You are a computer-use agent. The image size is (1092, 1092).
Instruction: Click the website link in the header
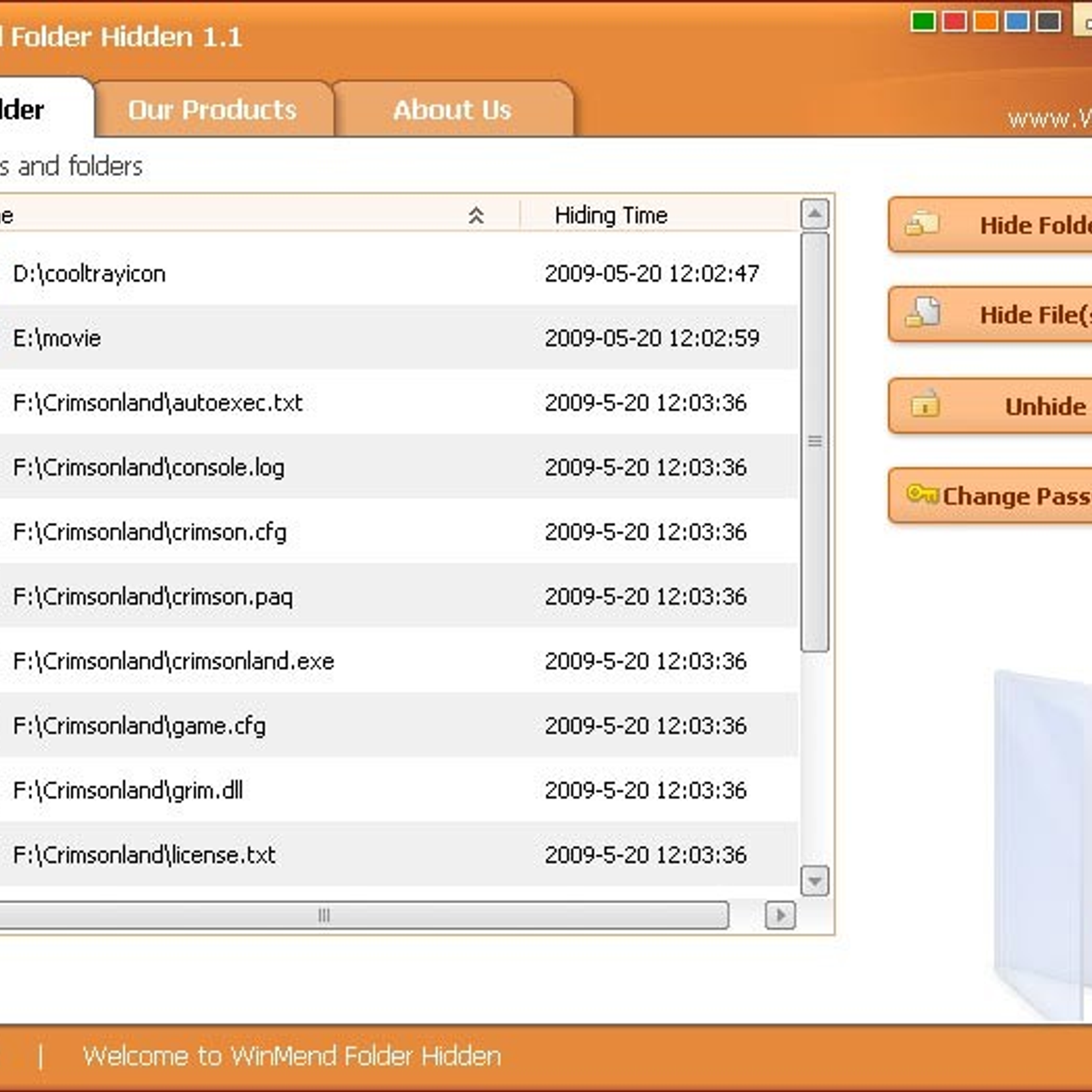(x=1050, y=119)
